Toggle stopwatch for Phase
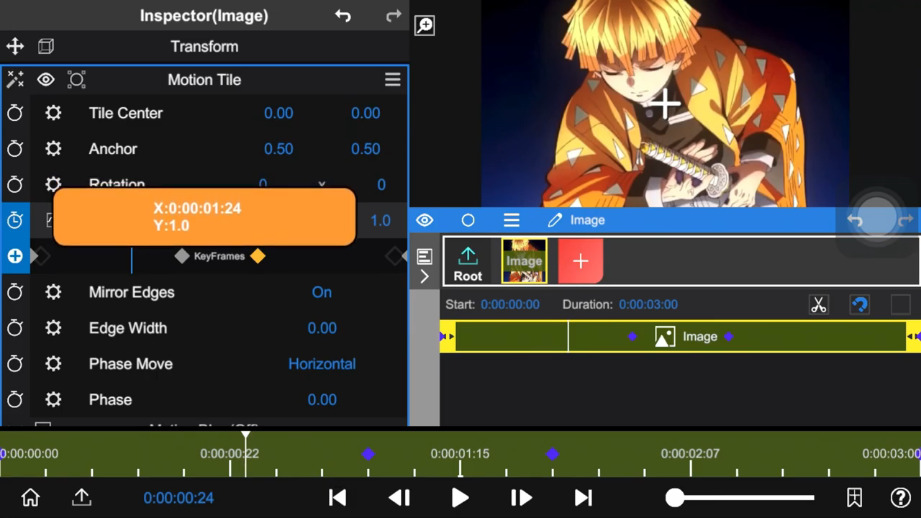The width and height of the screenshot is (921, 518). coord(15,399)
